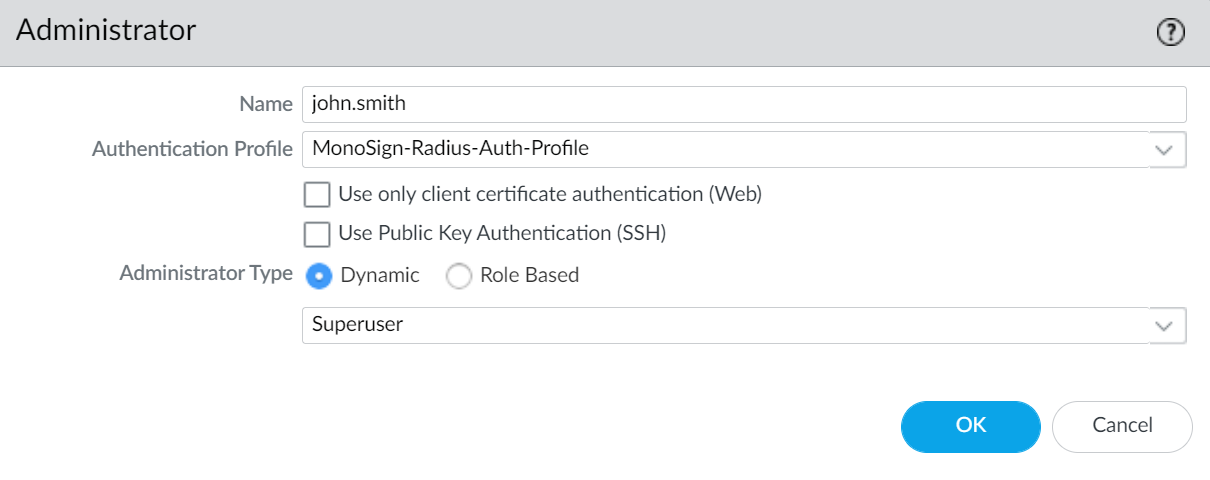The width and height of the screenshot is (1210, 480).
Task: Enable the client certificate authentication checkbox
Action: pos(317,194)
